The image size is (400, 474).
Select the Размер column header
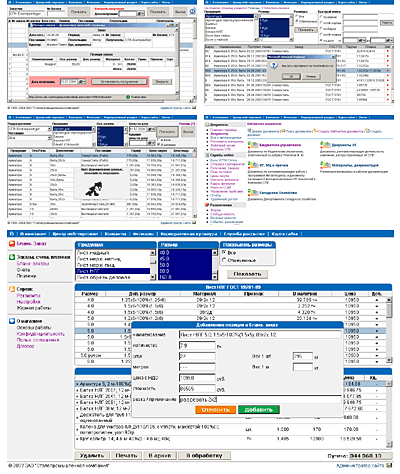coord(90,294)
